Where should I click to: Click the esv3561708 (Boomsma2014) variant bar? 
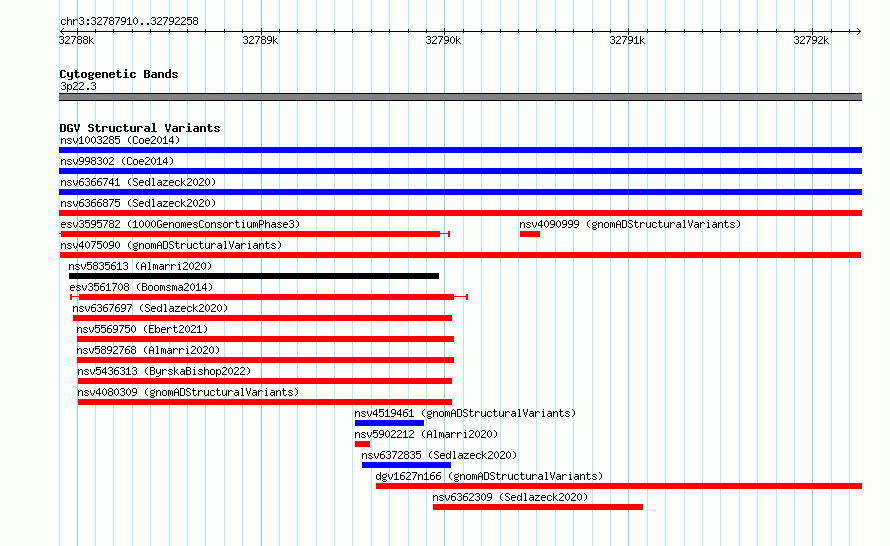[x=269, y=297]
